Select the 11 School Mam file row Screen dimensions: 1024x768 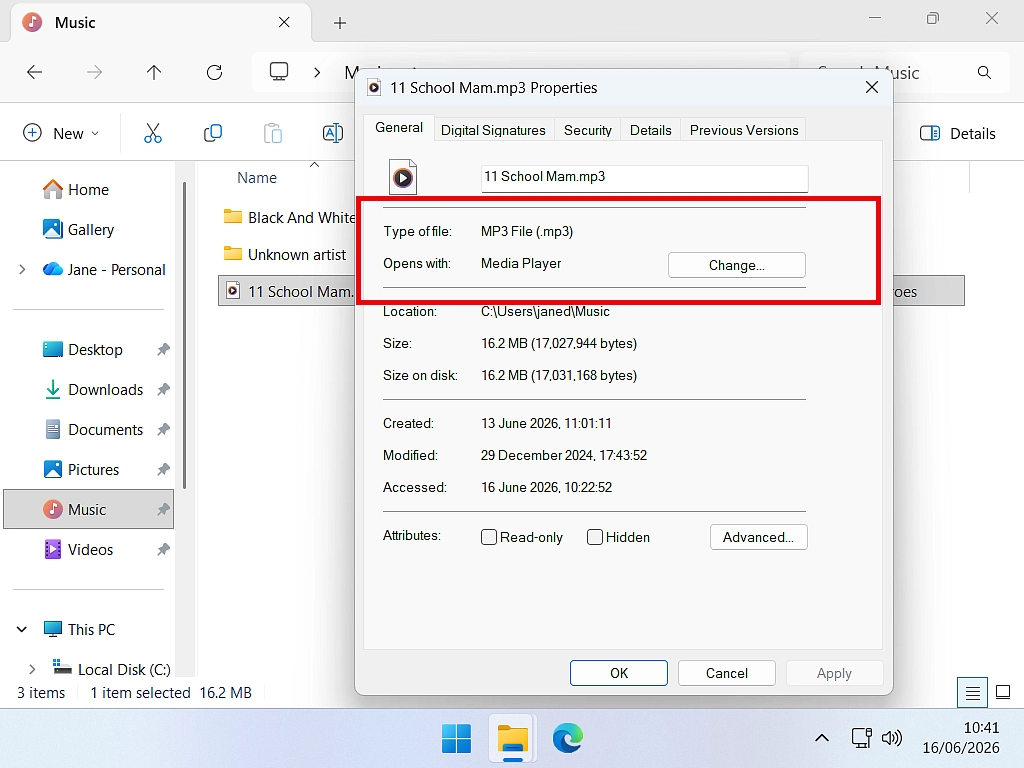(287, 291)
